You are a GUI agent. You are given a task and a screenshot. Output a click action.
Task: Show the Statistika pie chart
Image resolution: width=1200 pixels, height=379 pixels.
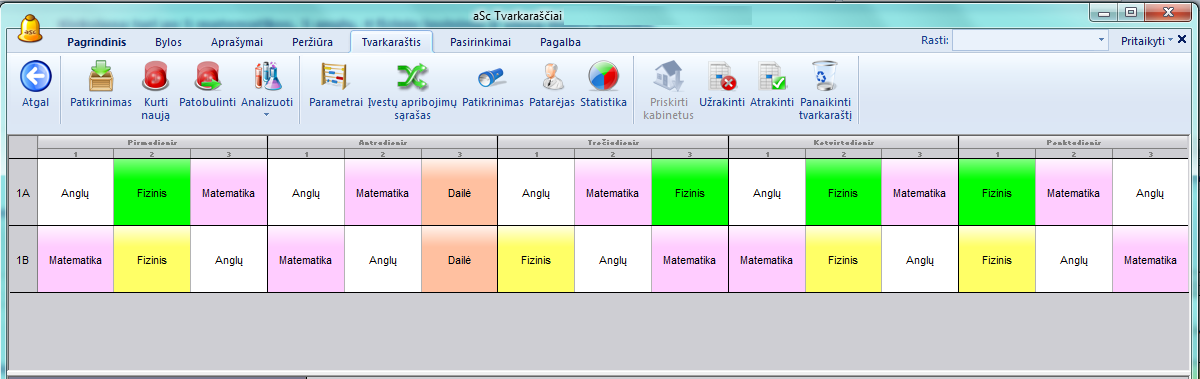coord(603,76)
